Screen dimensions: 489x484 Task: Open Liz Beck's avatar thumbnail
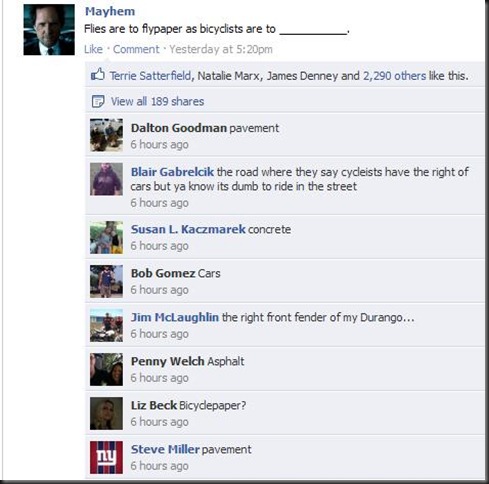(x=106, y=413)
